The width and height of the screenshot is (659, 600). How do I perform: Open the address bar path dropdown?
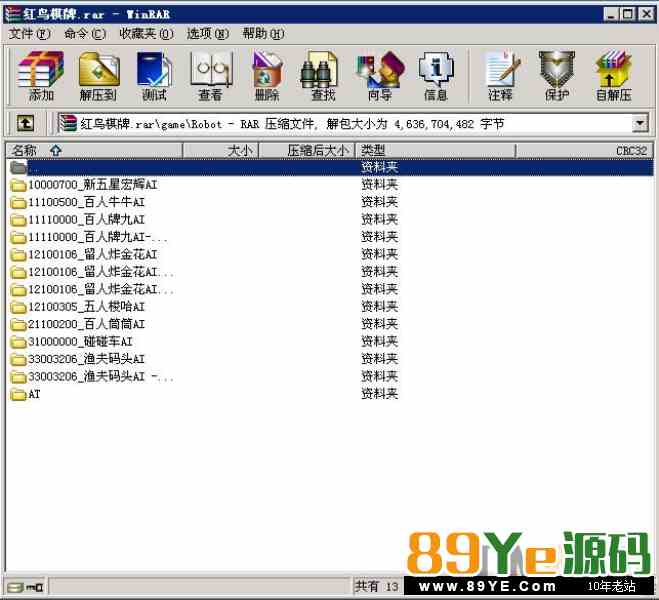[640, 124]
